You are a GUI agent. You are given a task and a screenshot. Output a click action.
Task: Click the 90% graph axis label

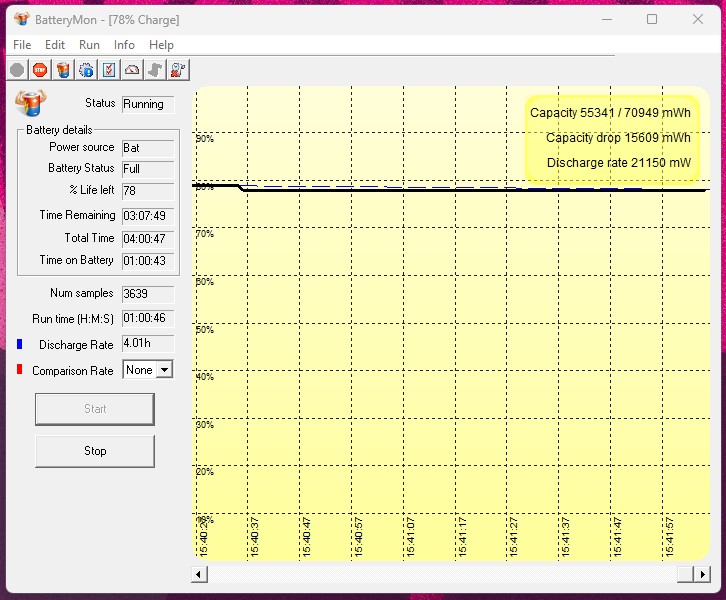[204, 138]
